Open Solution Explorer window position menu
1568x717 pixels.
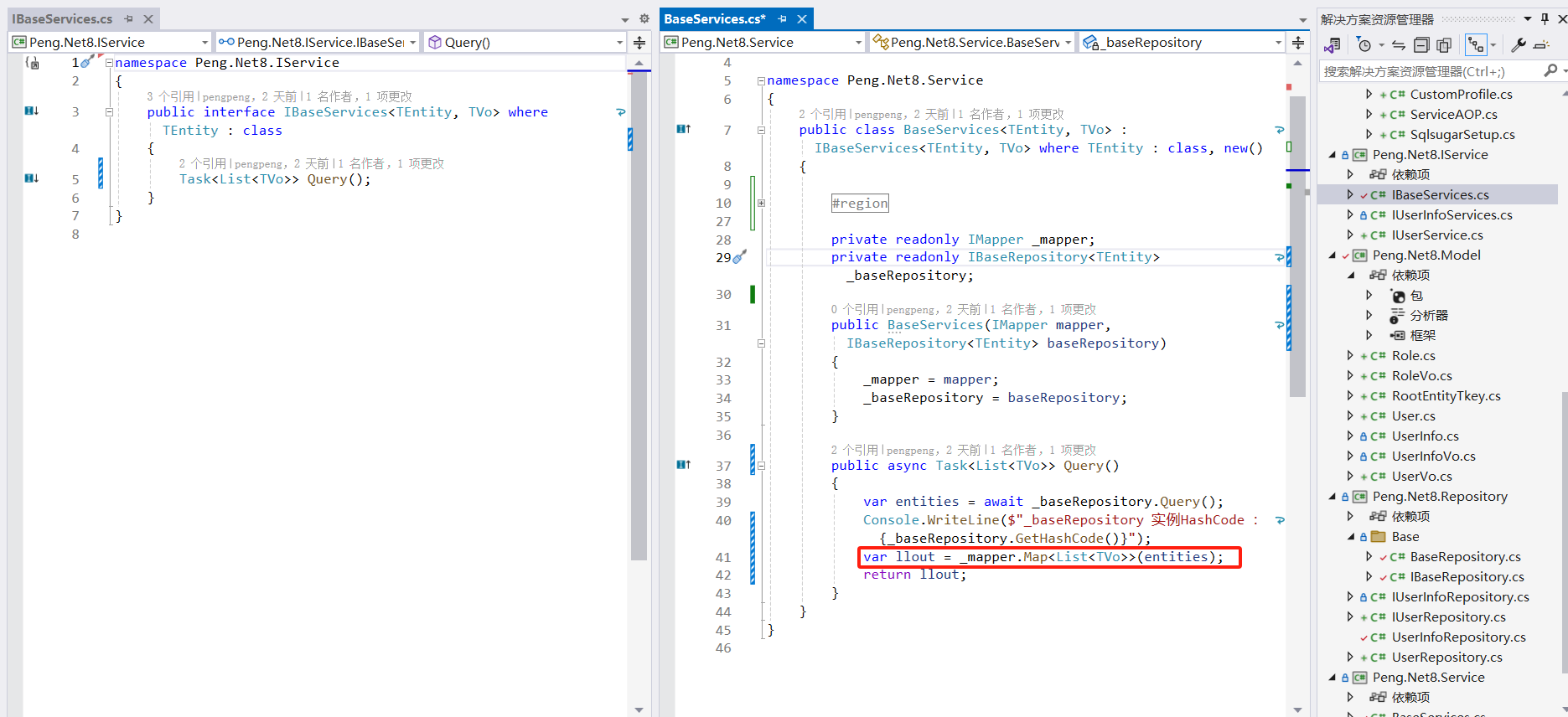point(1528,18)
